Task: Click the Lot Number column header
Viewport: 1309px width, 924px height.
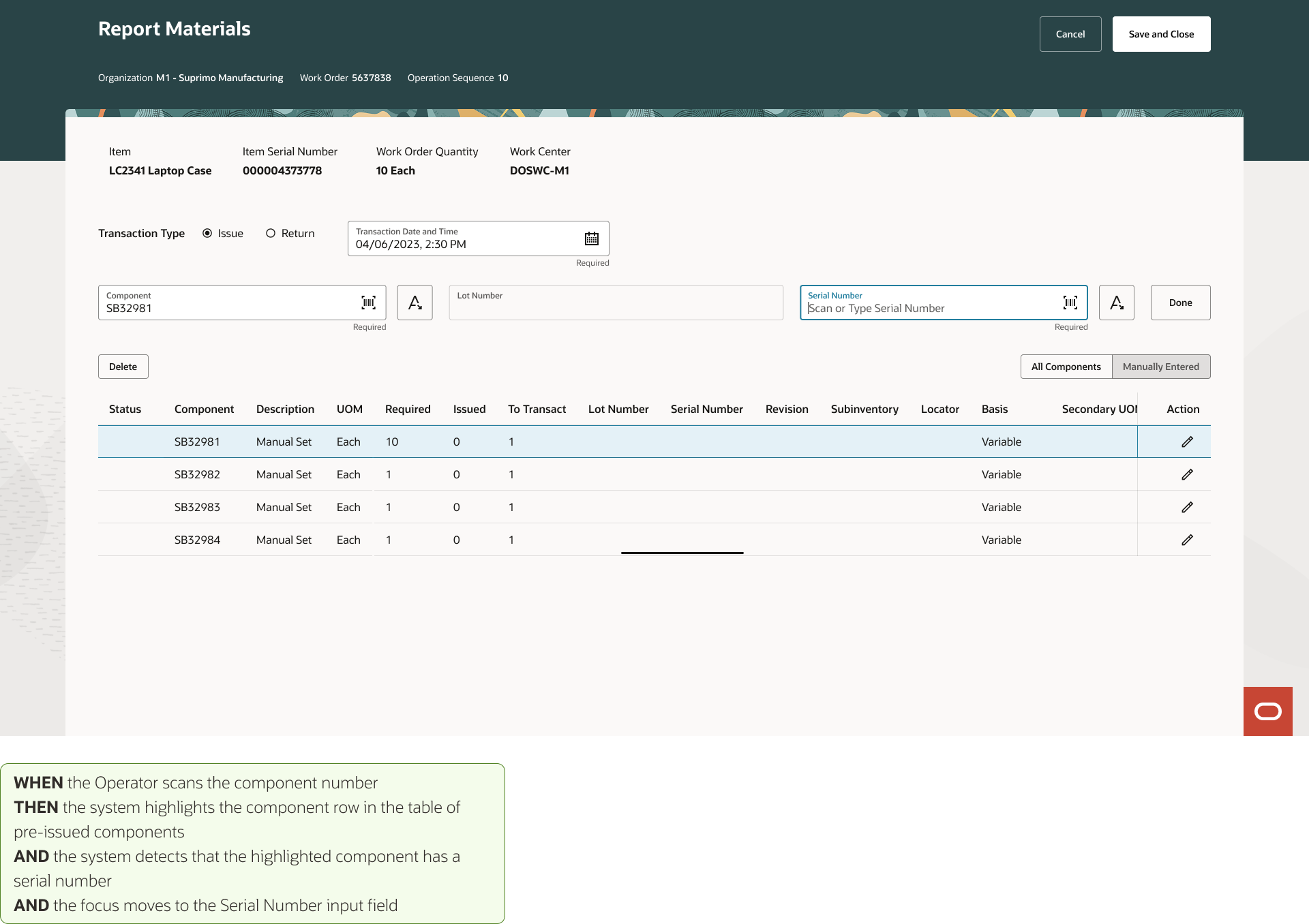Action: click(x=618, y=409)
